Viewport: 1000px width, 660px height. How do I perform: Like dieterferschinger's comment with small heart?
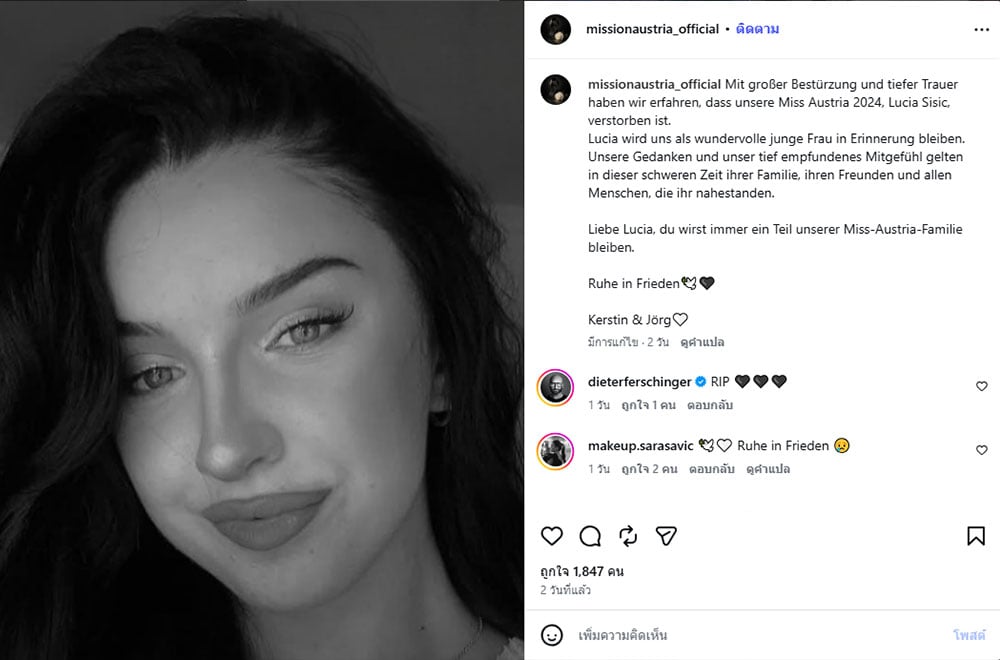pyautogui.click(x=982, y=386)
